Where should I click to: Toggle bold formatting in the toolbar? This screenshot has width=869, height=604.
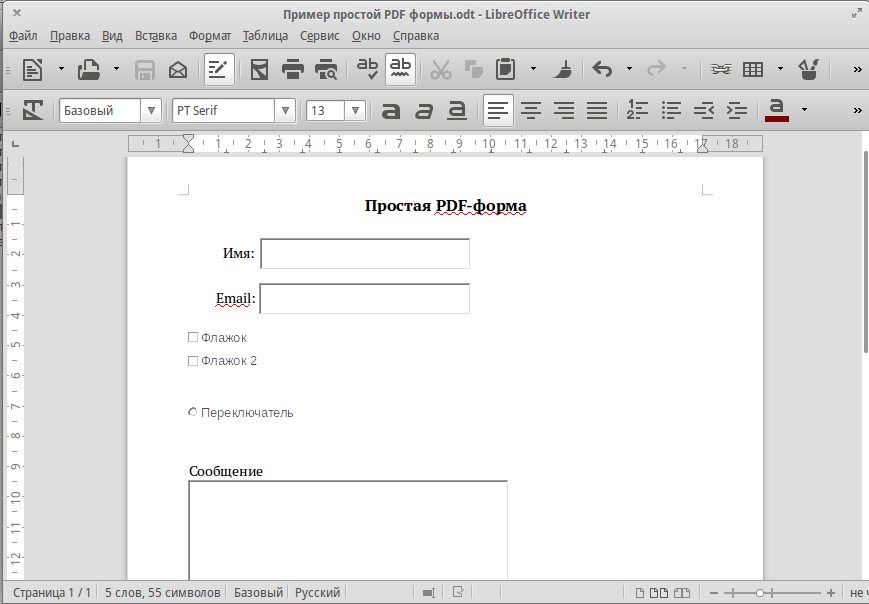pos(391,110)
